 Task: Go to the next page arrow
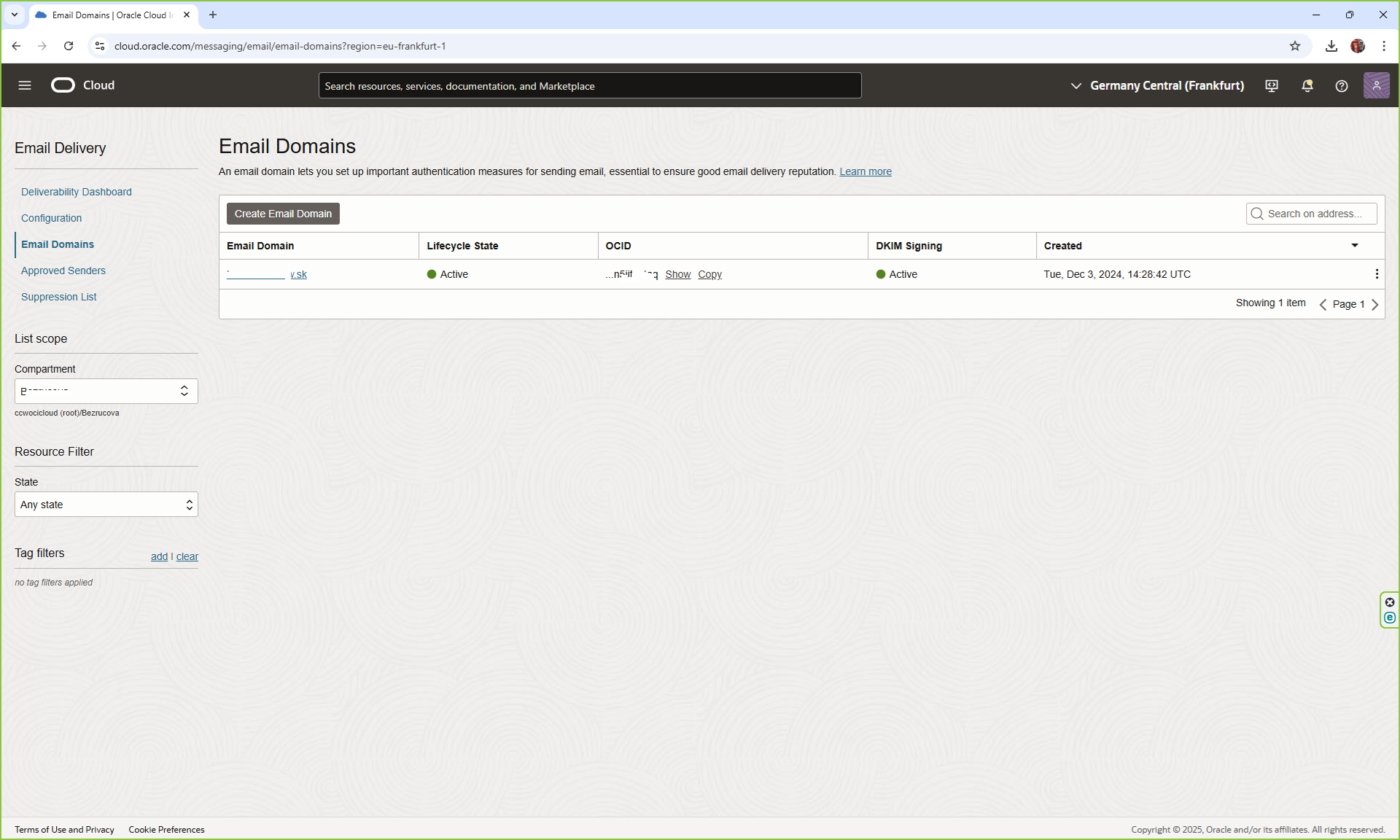pos(1375,305)
